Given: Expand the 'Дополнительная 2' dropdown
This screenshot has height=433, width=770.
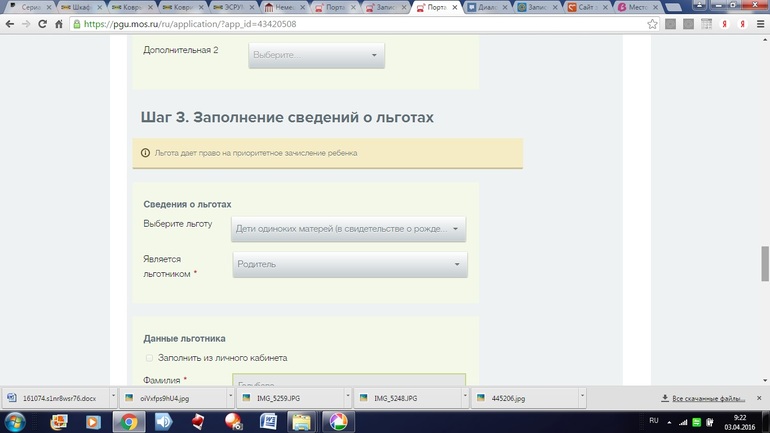Looking at the screenshot, I should click(316, 55).
